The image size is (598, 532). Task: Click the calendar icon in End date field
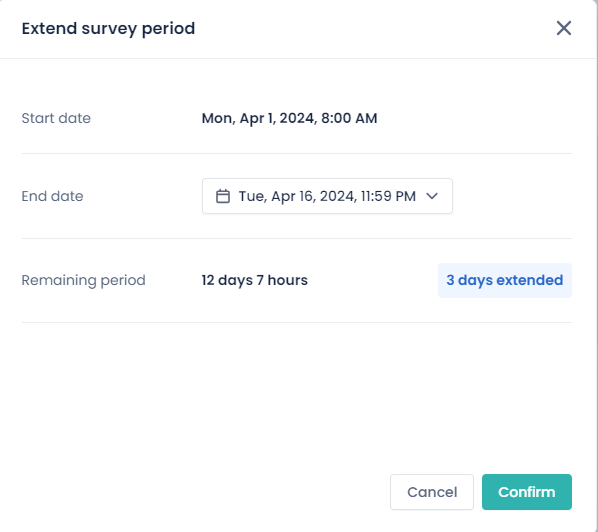[x=223, y=196]
